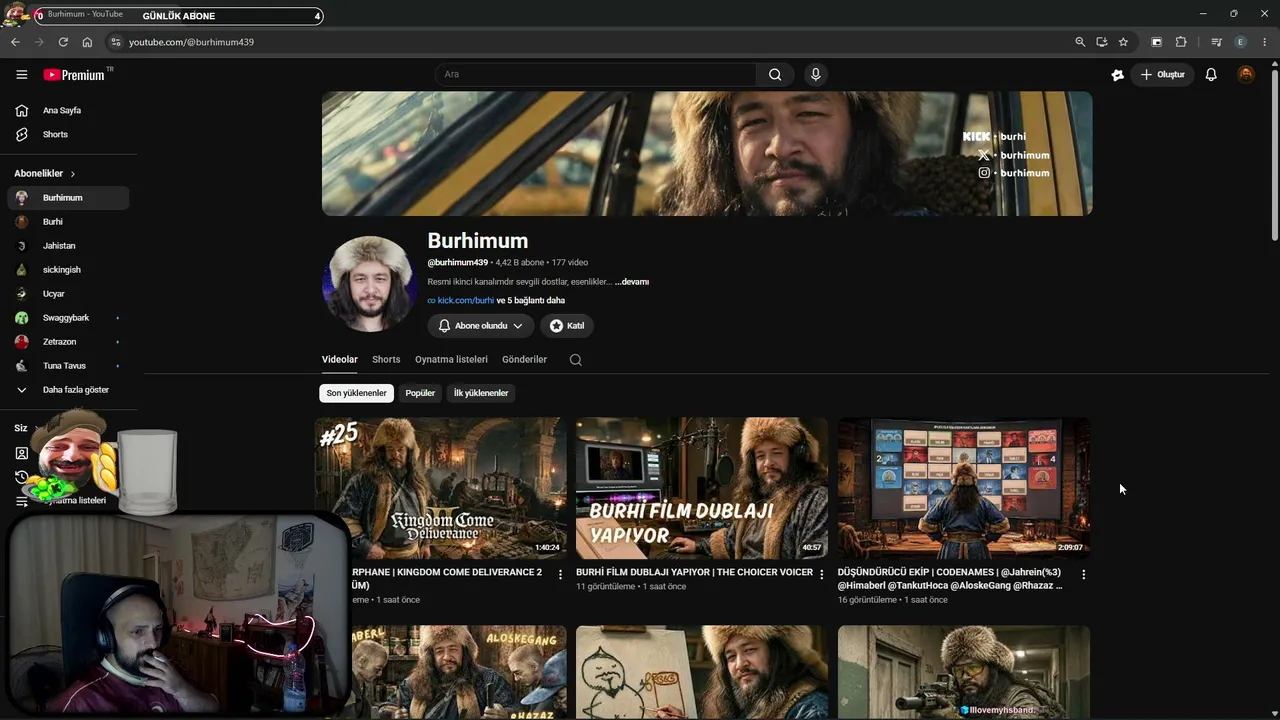Open the kick.com/burhi link

pyautogui.click(x=466, y=300)
